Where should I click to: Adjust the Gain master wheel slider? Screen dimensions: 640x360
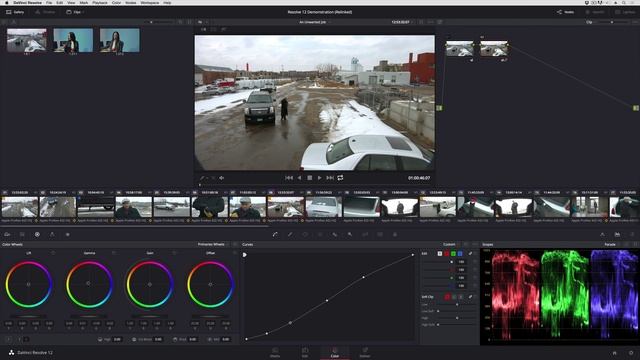(150, 316)
